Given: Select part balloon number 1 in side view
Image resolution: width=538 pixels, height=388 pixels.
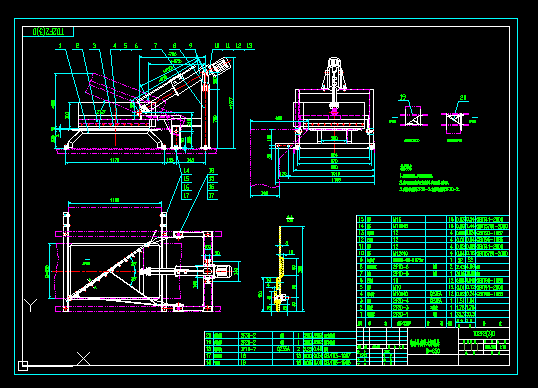Looking at the screenshot, I should [x=60, y=45].
